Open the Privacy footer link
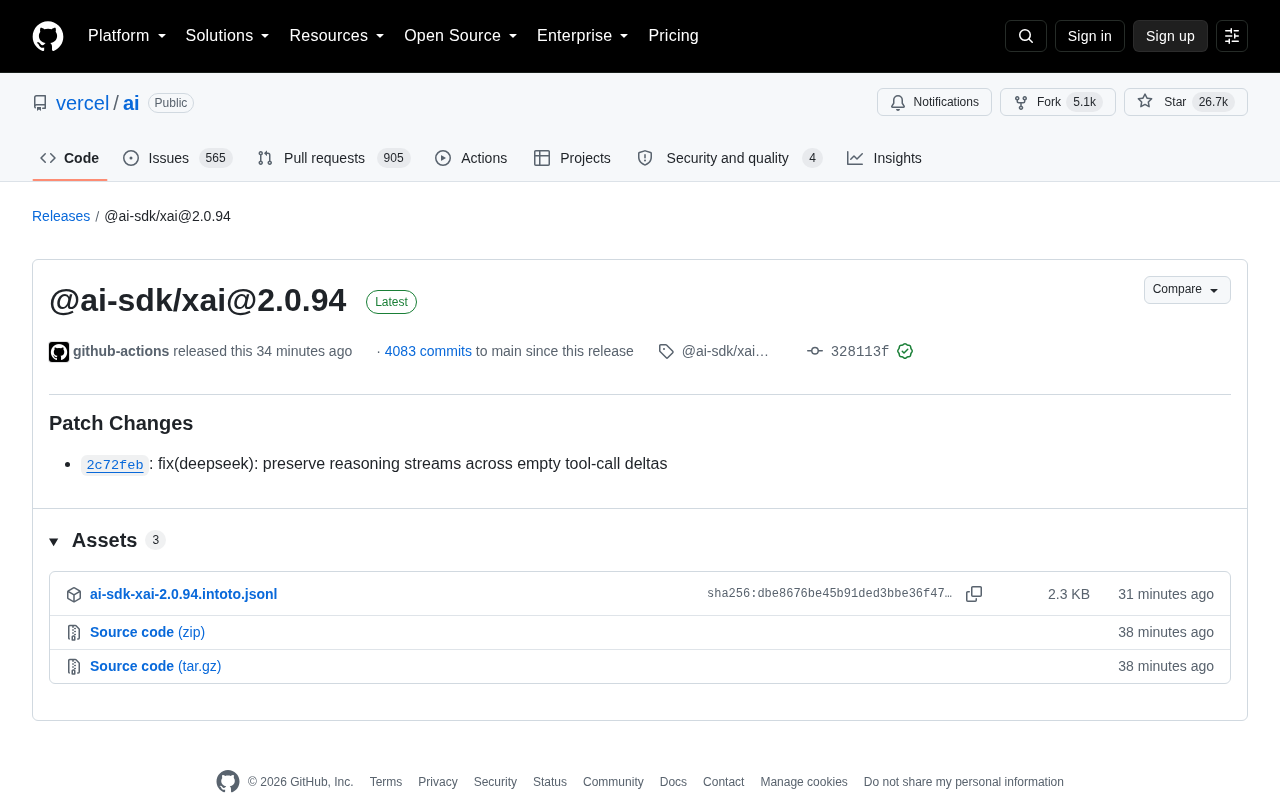Screen dimensions: 1280x800 [x=438, y=782]
